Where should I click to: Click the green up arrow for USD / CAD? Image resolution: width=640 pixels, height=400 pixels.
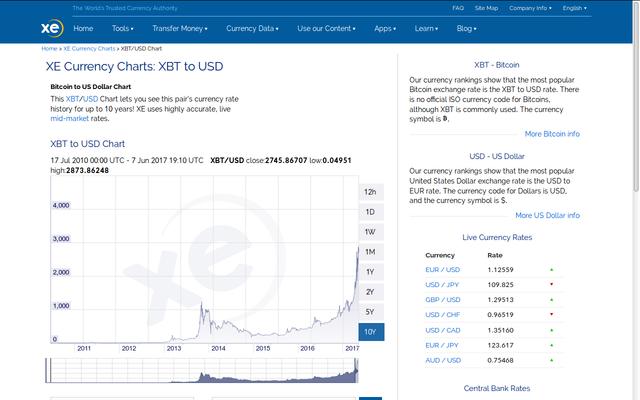point(551,330)
